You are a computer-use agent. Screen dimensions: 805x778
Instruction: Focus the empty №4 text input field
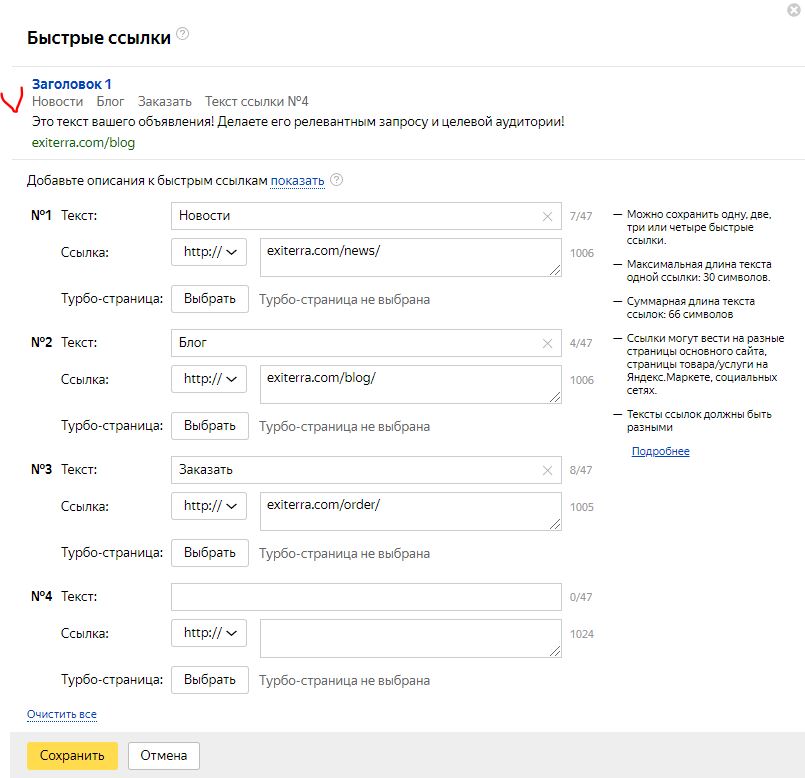coord(366,597)
